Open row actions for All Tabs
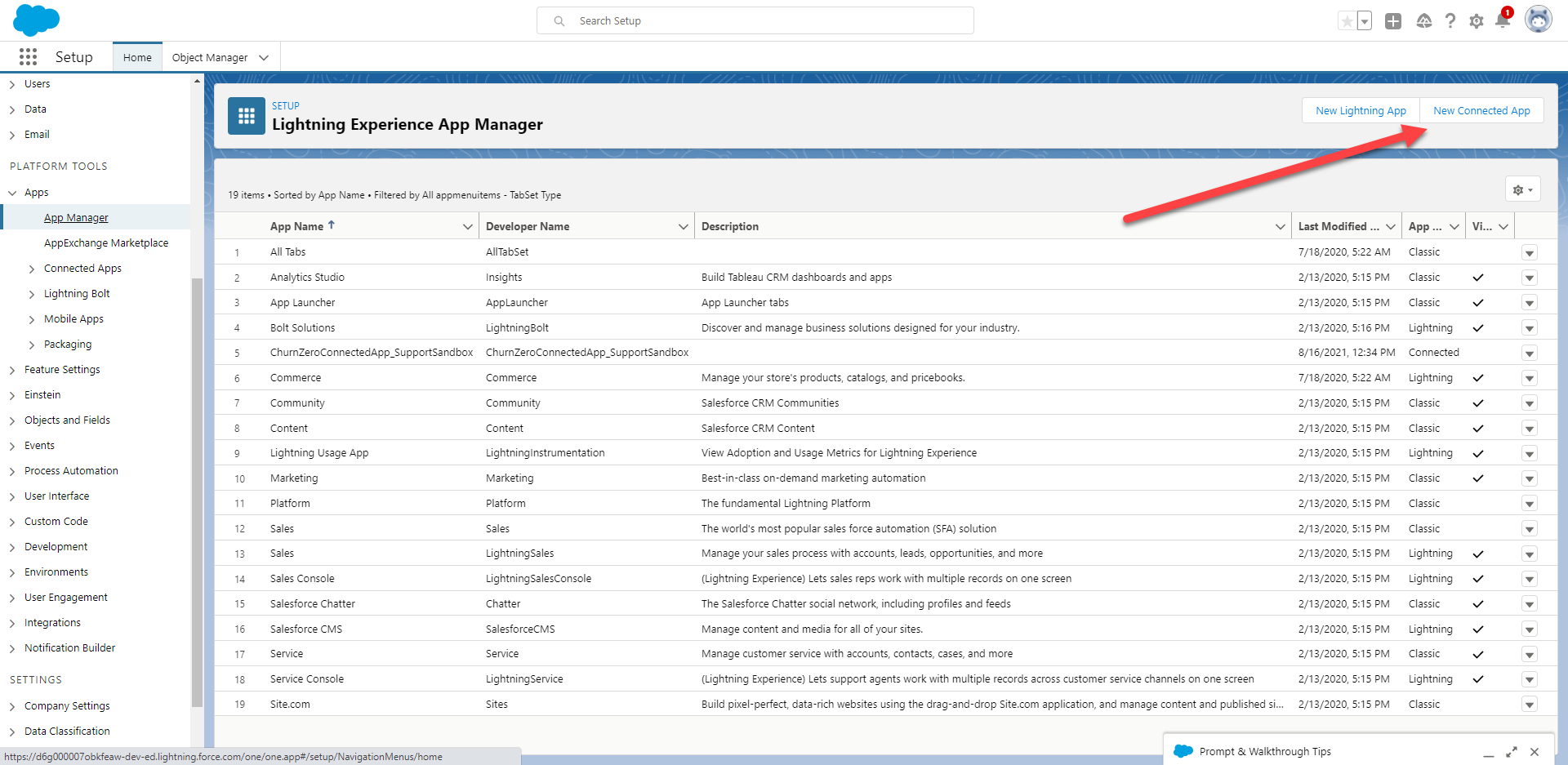The image size is (1568, 765). 1530,253
